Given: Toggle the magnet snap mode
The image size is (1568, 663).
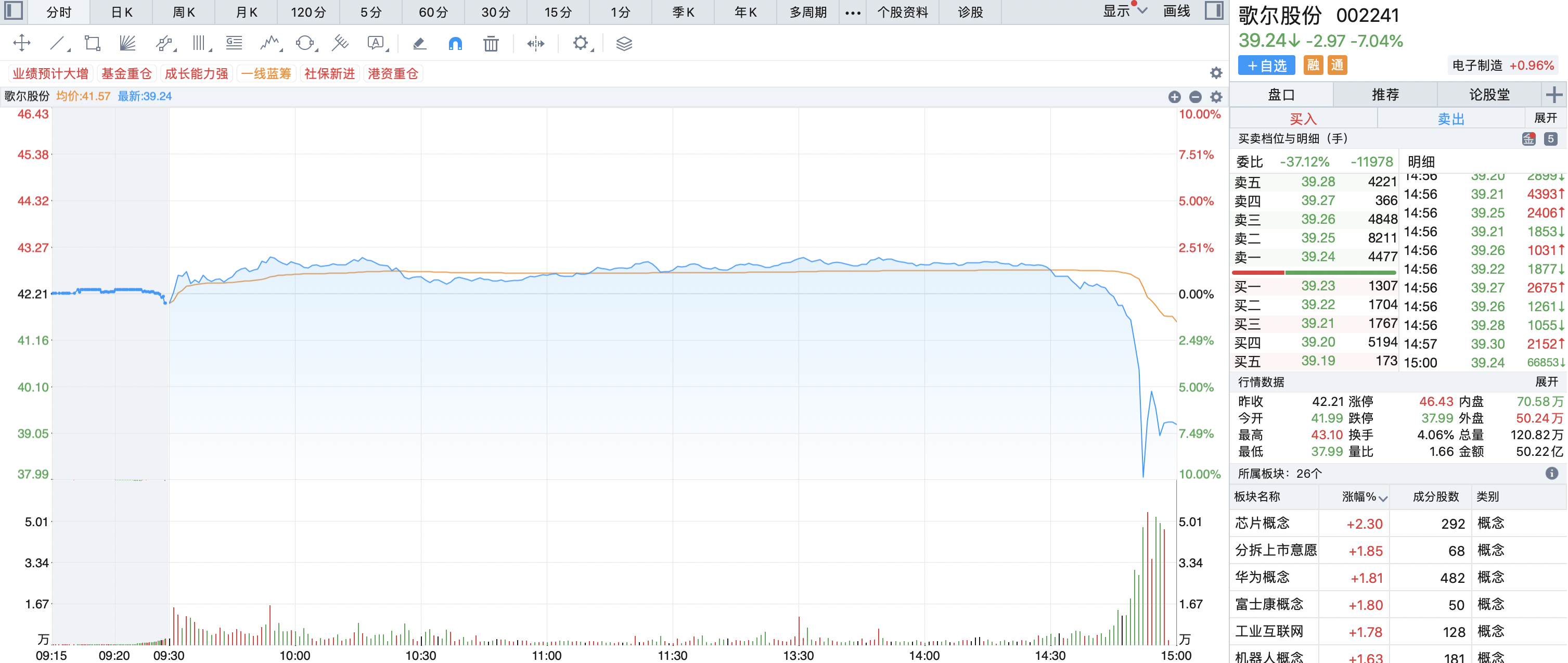Looking at the screenshot, I should tap(455, 43).
